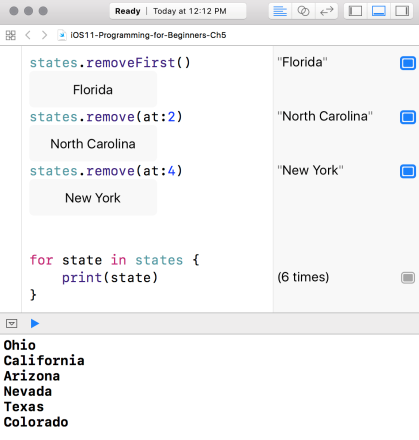
Task: Hide inline result for "Florida"
Action: click(408, 63)
